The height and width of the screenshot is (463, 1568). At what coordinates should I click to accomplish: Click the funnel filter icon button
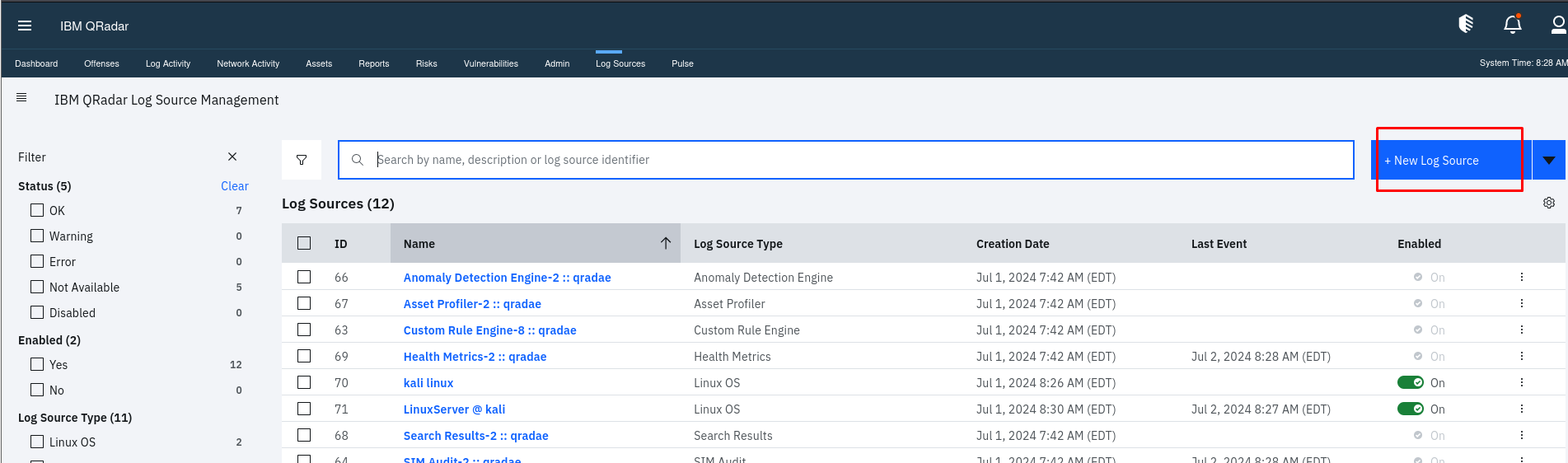pyautogui.click(x=302, y=160)
